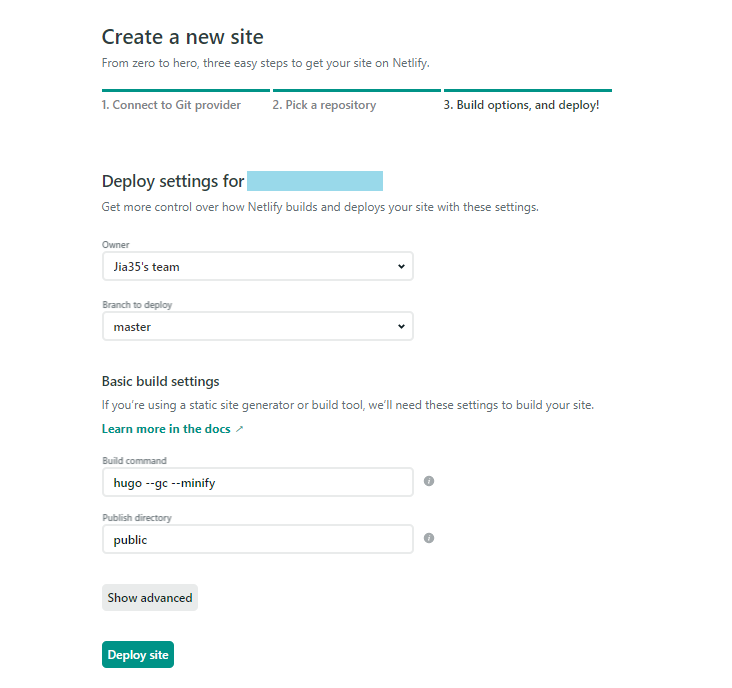The image size is (732, 688).
Task: Click the Publish directory label text
Action: [137, 518]
